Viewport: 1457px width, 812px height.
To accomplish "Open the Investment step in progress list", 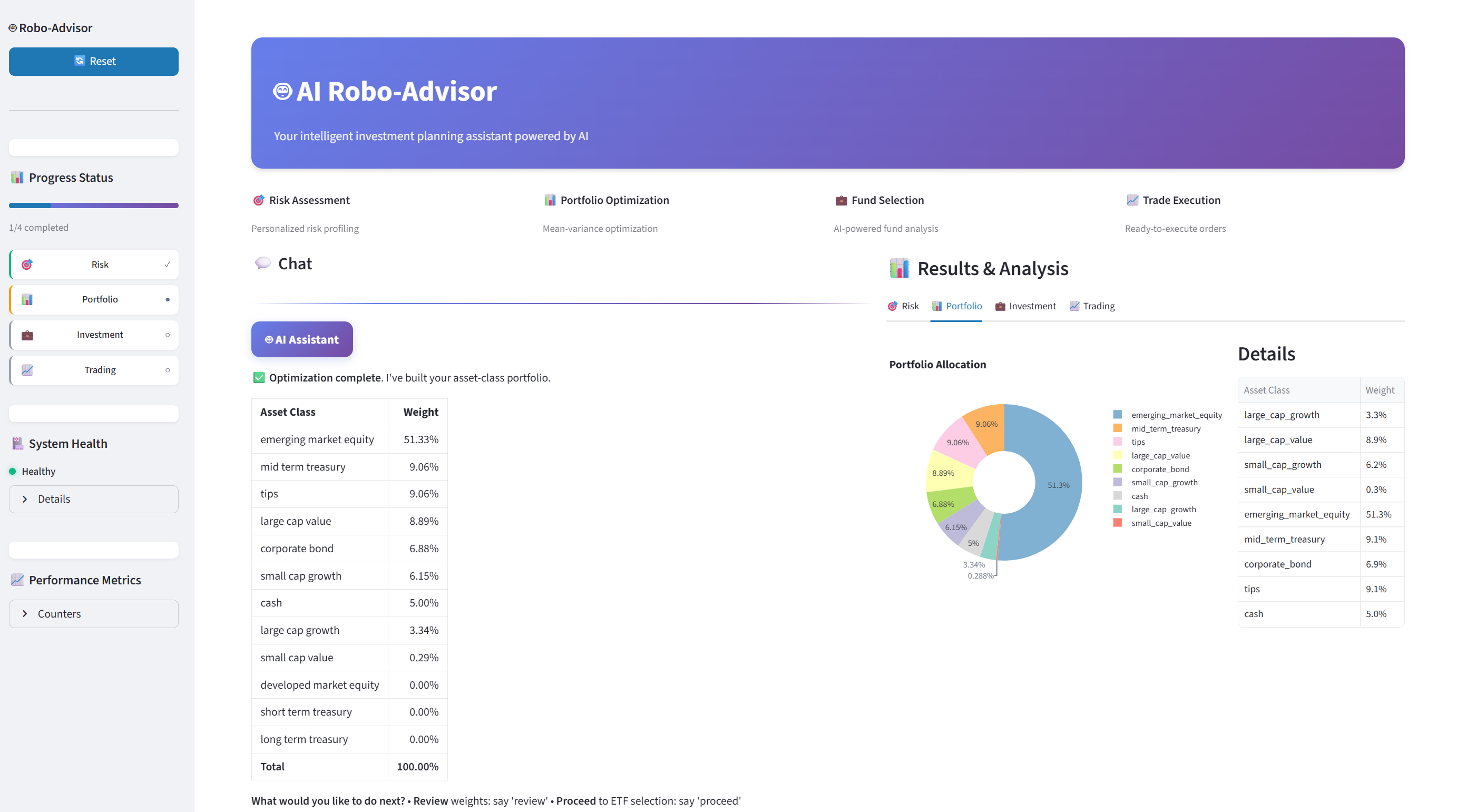I will [x=100, y=335].
